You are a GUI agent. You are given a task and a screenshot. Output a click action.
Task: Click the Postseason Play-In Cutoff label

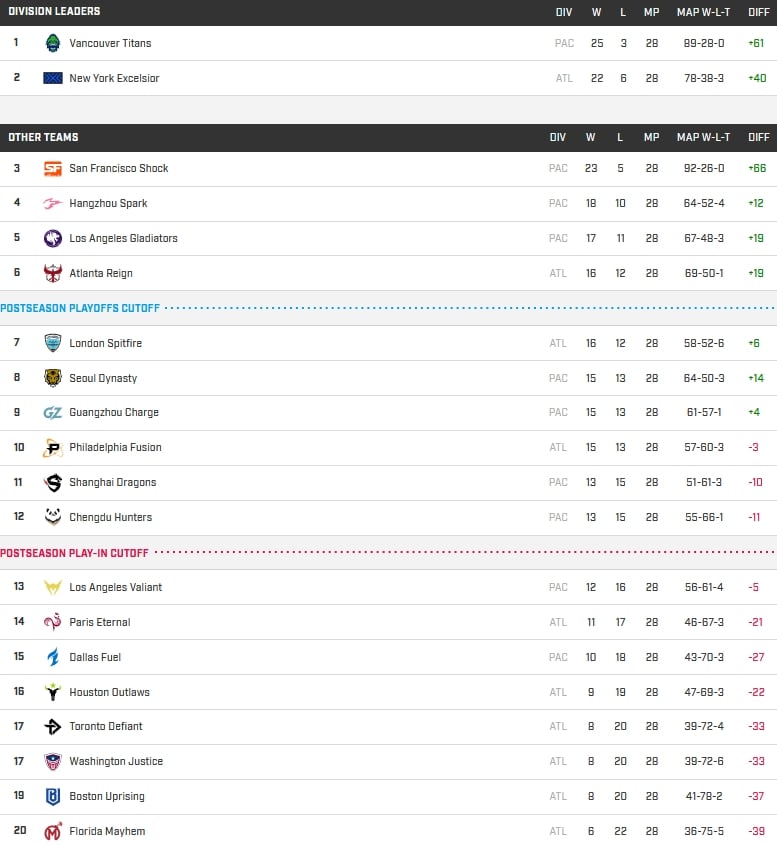(74, 553)
